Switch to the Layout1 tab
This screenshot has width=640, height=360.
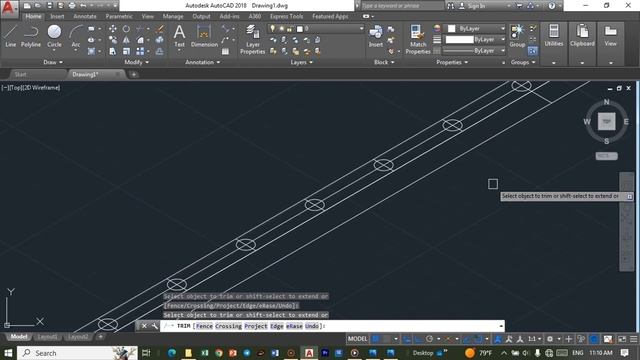[47, 337]
